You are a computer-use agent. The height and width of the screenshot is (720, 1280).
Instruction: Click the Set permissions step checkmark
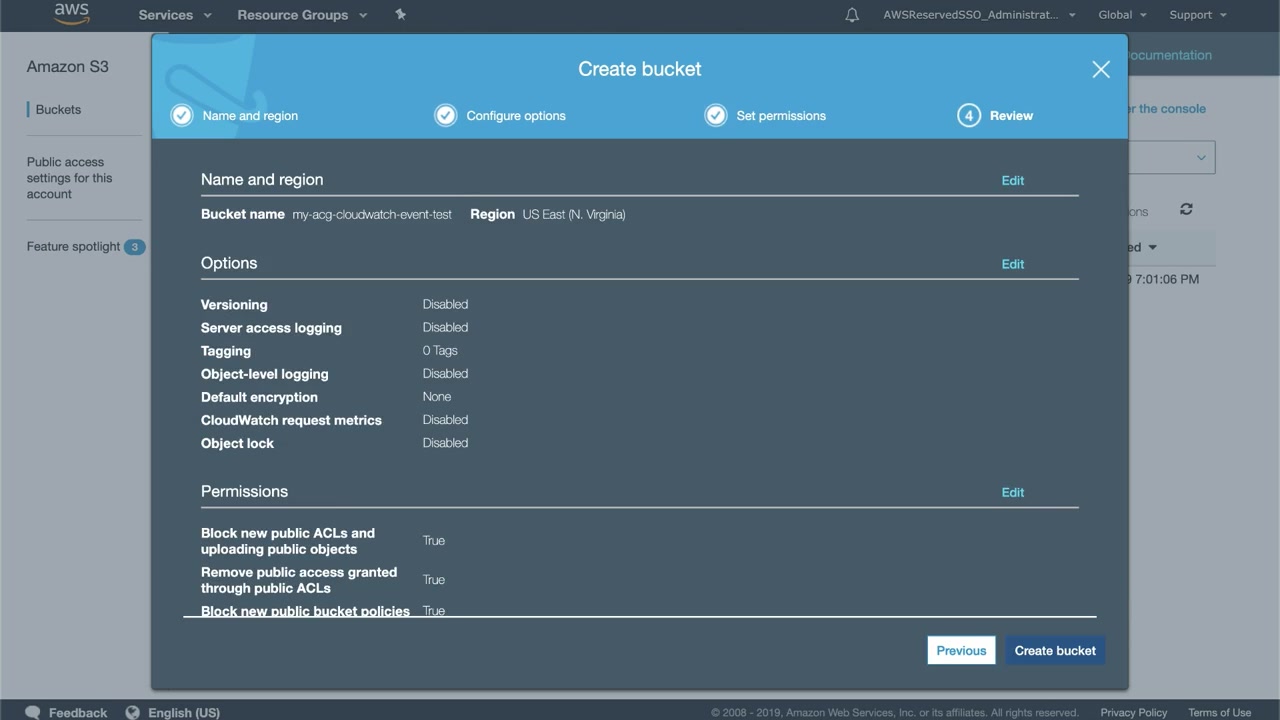(715, 115)
